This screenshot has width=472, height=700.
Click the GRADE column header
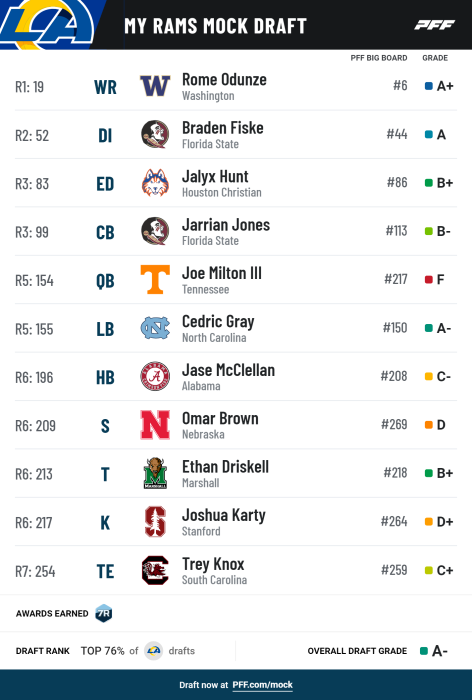[435, 58]
